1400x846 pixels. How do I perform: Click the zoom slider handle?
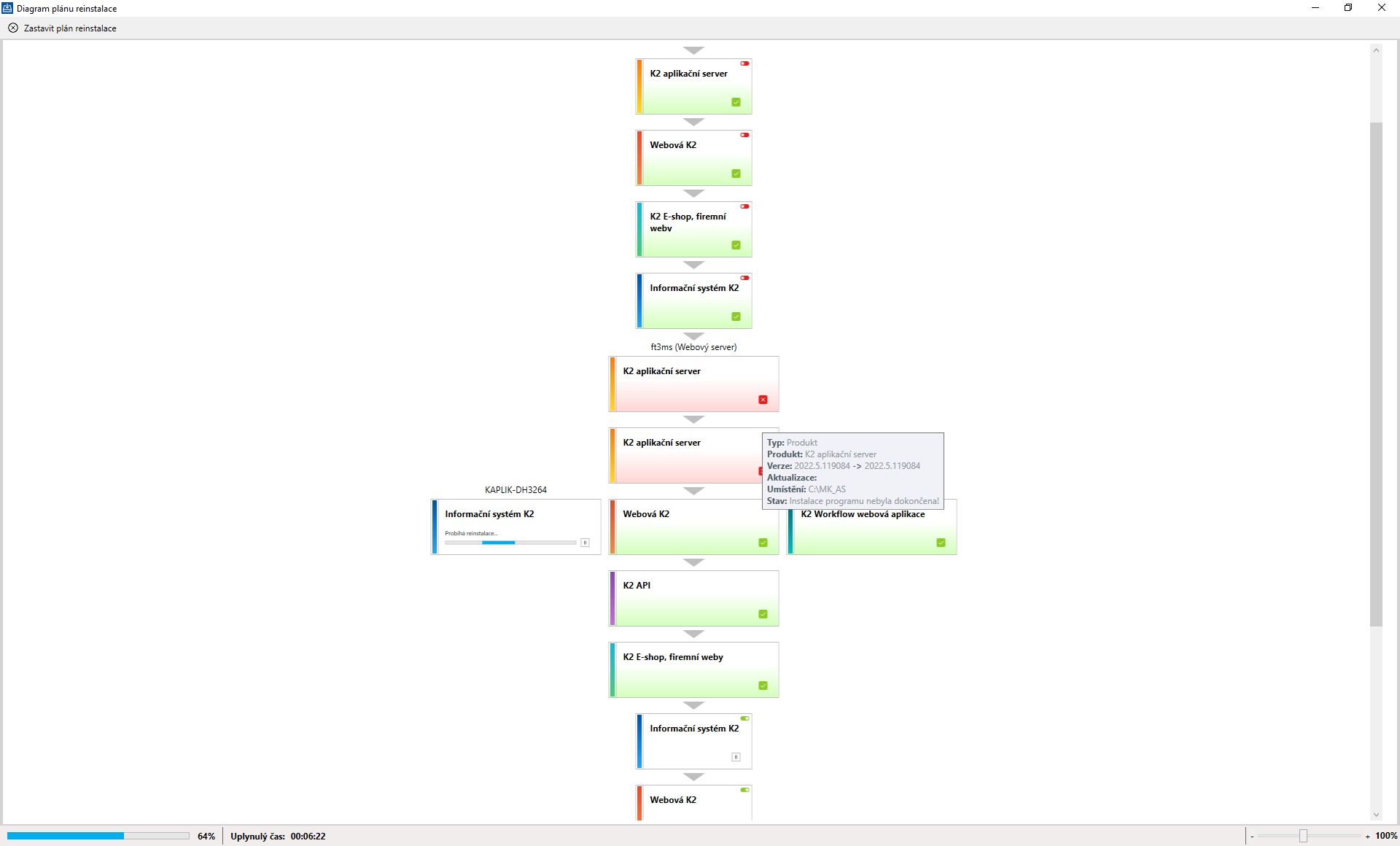[1303, 836]
